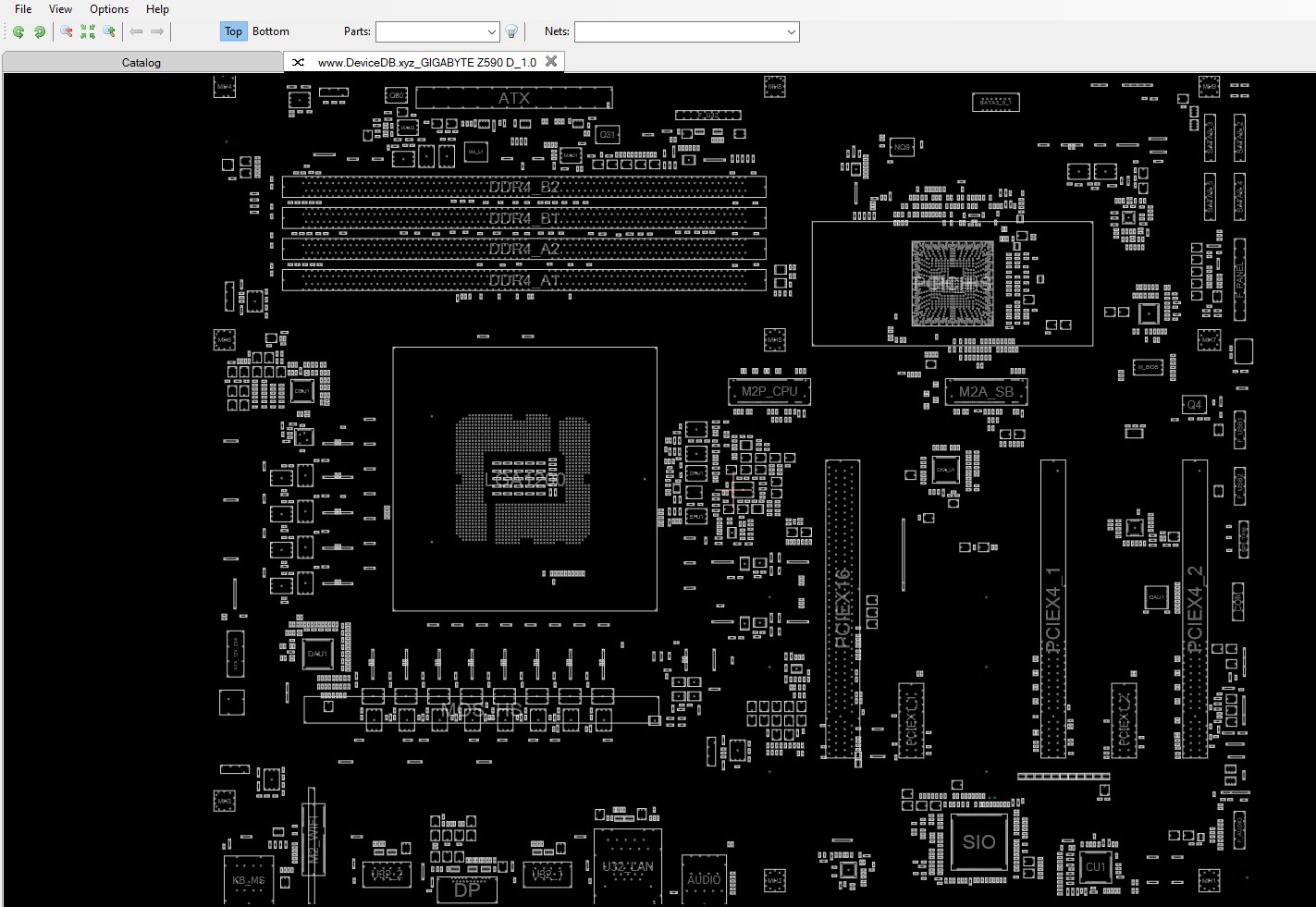The image size is (1316, 907).
Task: Select the KB_MS port component
Action: pos(249,879)
